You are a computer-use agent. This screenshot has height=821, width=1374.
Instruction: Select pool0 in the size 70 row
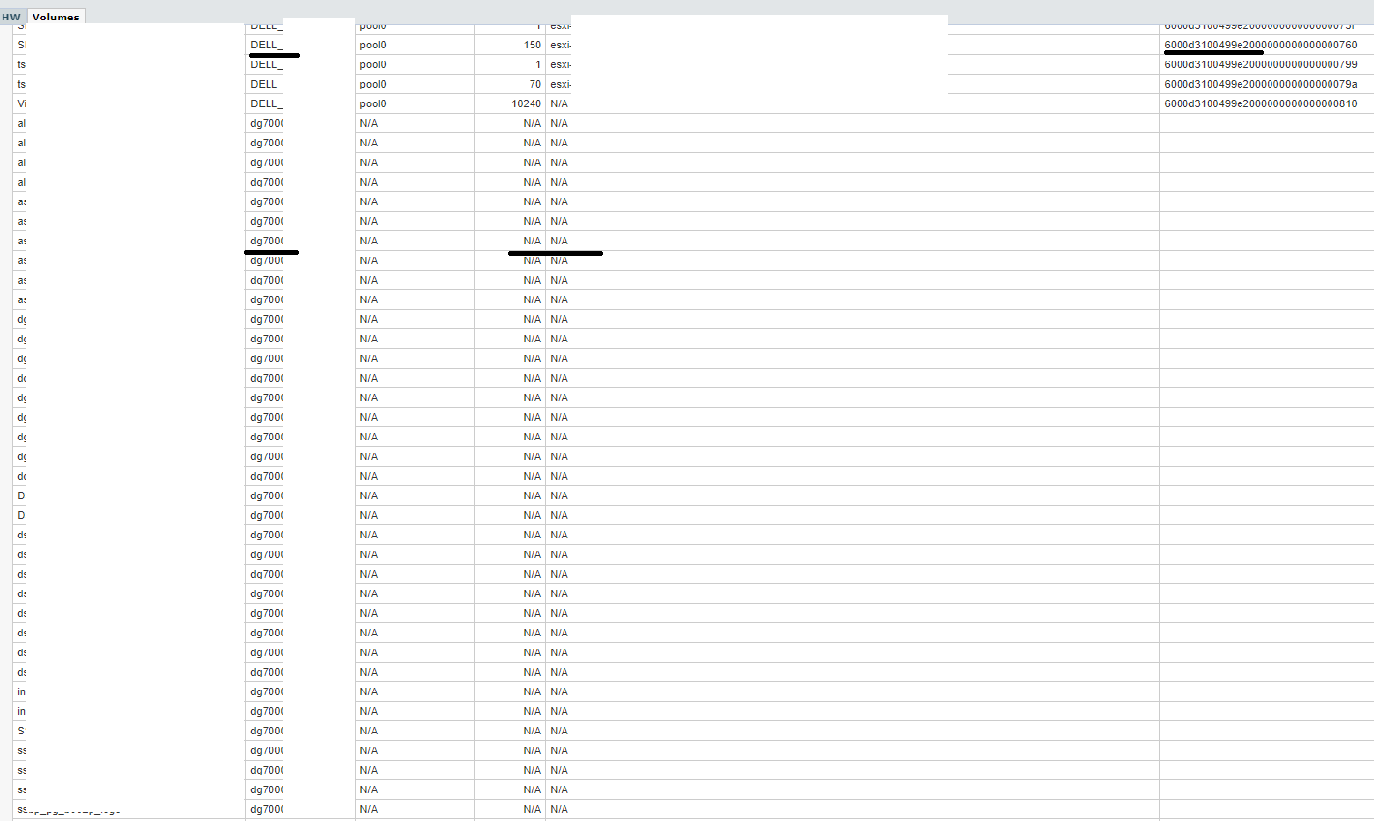pos(372,84)
